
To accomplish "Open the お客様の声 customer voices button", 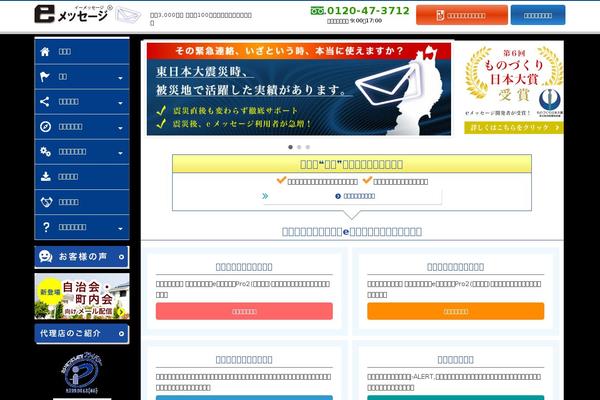I will 82,257.
